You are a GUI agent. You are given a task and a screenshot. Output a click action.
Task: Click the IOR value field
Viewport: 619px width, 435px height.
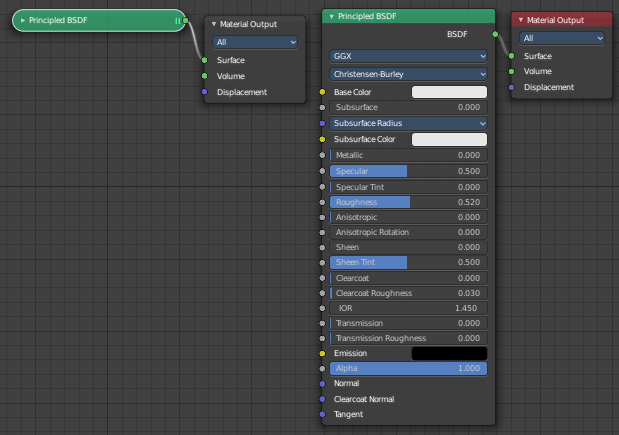(408, 308)
